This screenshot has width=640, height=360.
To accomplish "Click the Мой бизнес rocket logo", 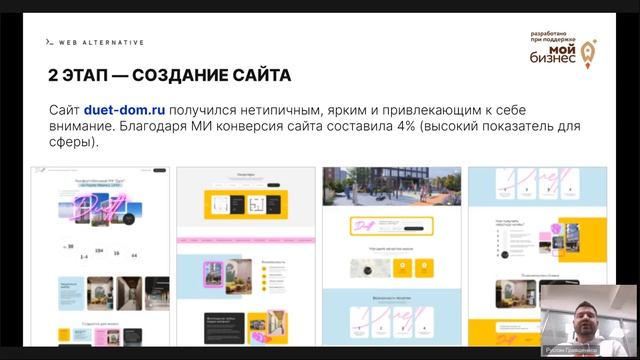I will [x=588, y=54].
